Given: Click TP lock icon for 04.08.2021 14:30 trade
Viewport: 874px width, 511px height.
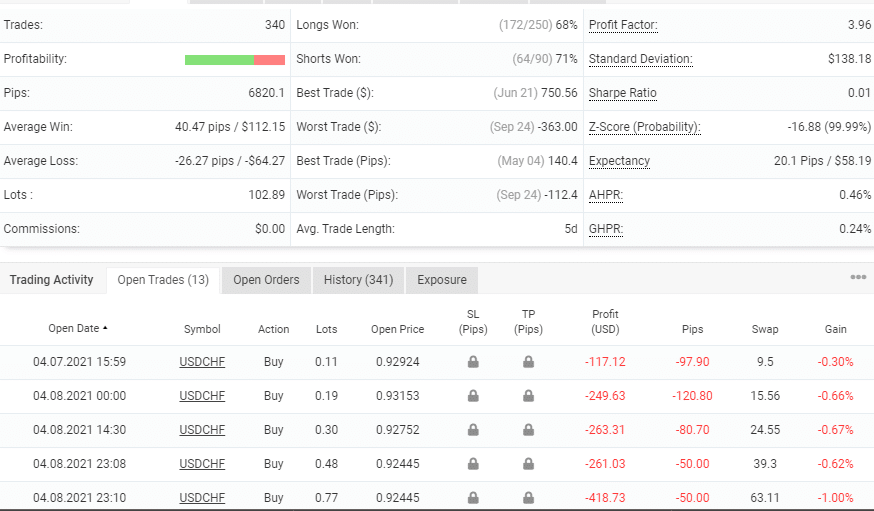Looking at the screenshot, I should (x=528, y=430).
